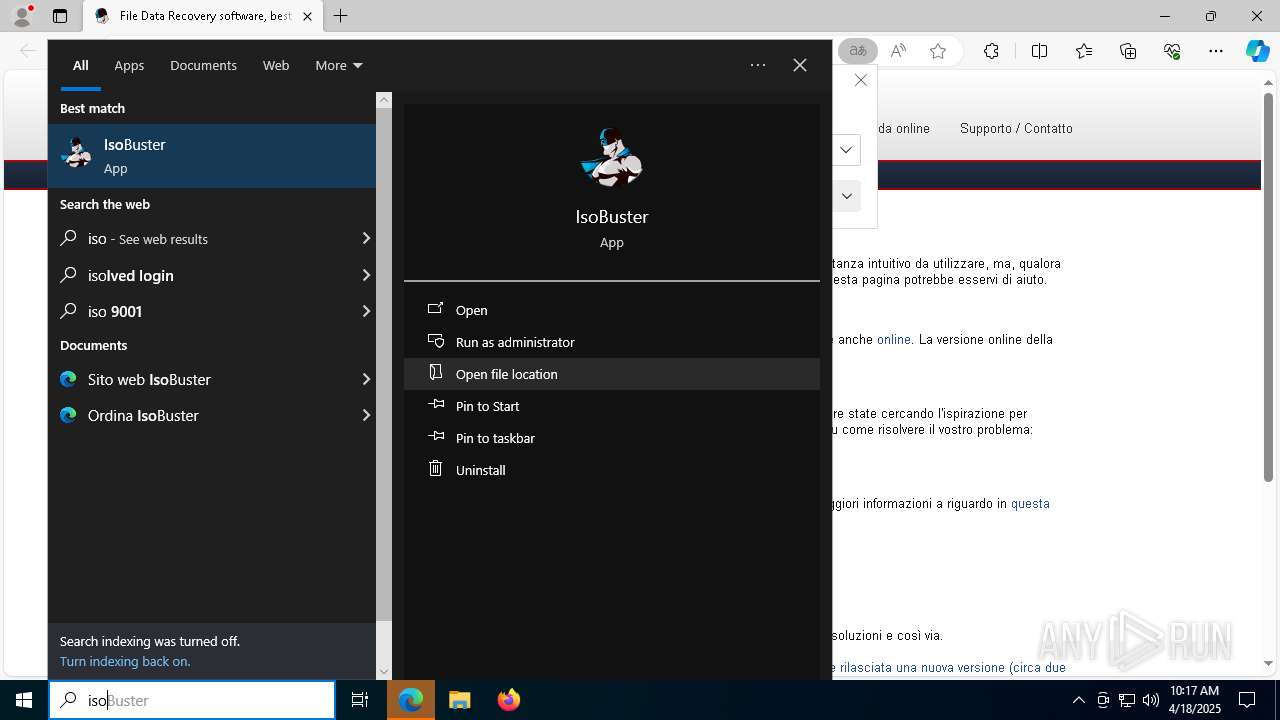Click the Edge translate icon

tap(858, 51)
